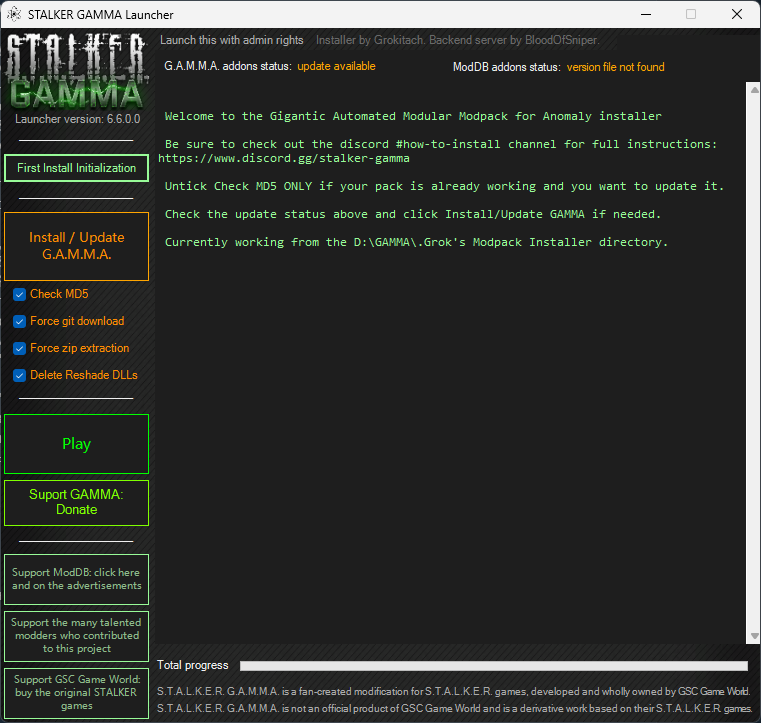Viewport: 761px width, 723px height.
Task: Click Support GSC Game World button
Action: pos(76,693)
